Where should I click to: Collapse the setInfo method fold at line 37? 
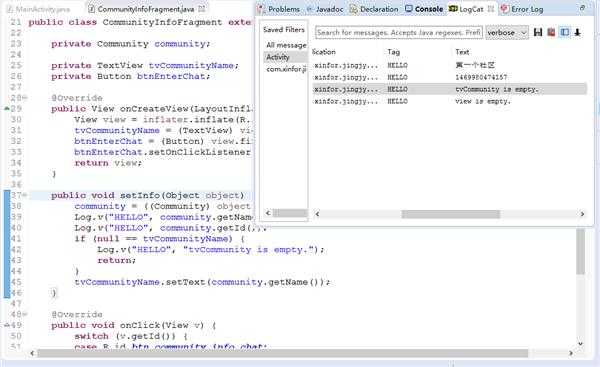coord(25,195)
